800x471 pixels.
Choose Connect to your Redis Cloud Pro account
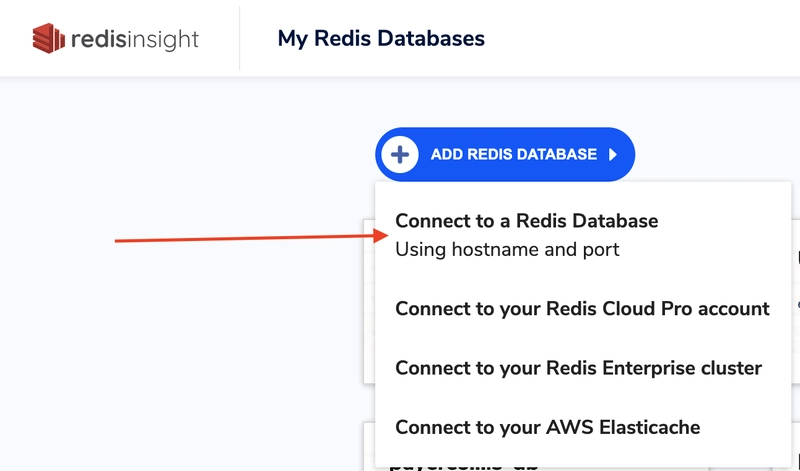[582, 309]
